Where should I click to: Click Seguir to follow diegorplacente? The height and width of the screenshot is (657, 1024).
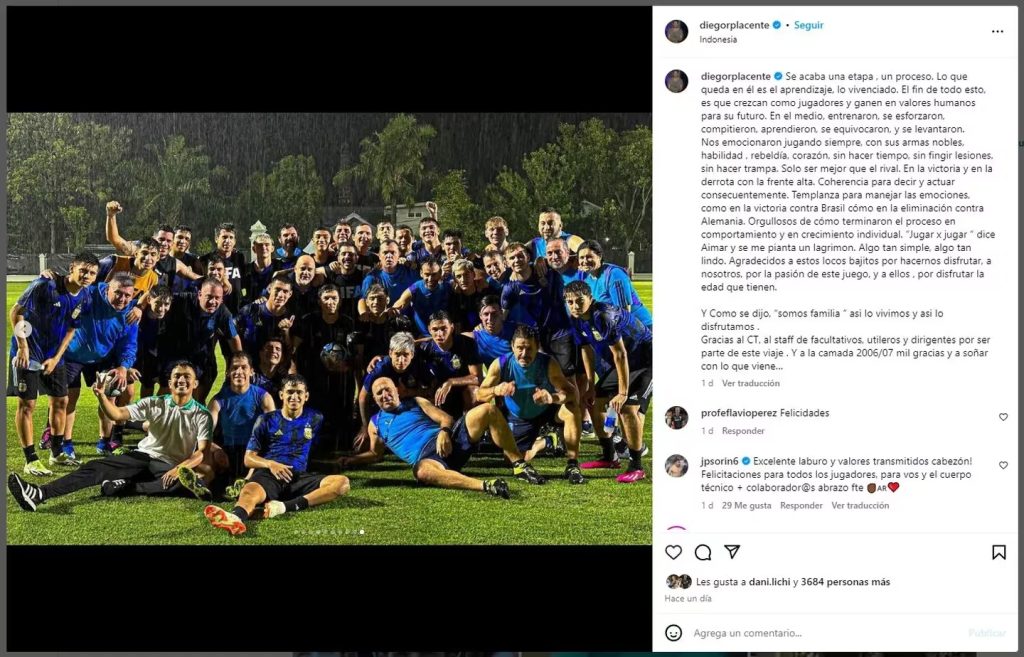pos(808,25)
